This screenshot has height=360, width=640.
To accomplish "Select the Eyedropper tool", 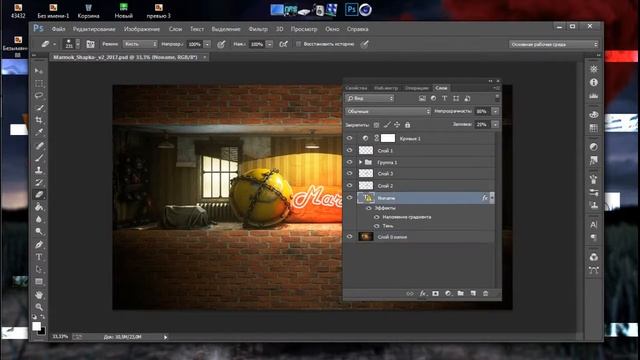I will [x=39, y=132].
